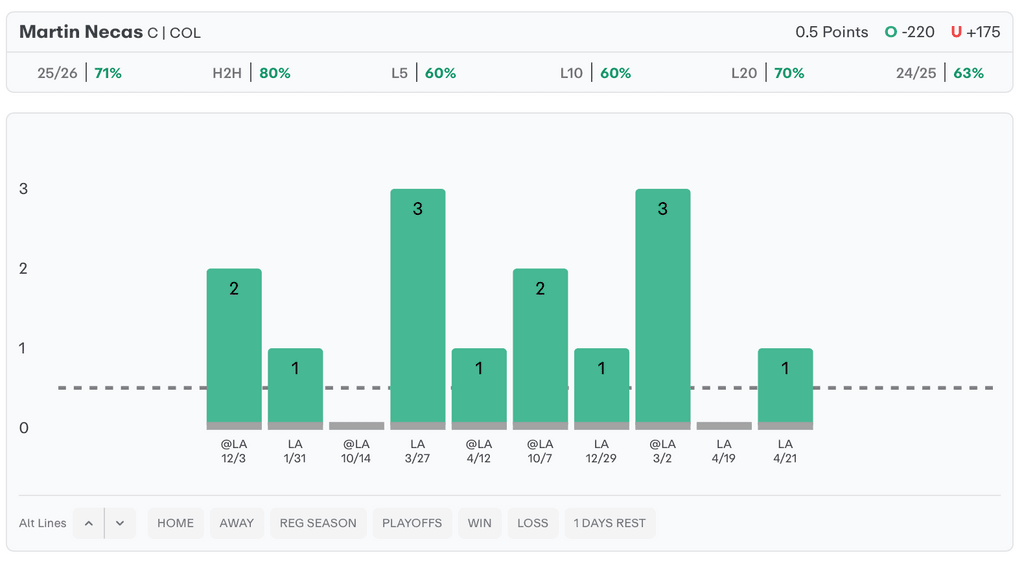Viewport: 1024px width, 563px height.
Task: Open the L10 hit rate tab
Action: coord(595,73)
